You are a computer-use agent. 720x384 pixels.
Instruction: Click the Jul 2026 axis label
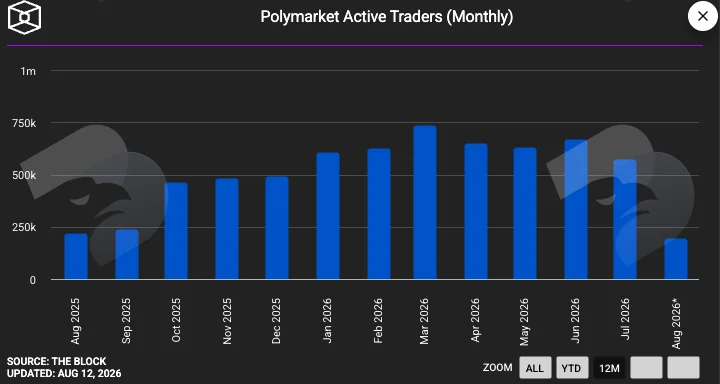pos(625,320)
